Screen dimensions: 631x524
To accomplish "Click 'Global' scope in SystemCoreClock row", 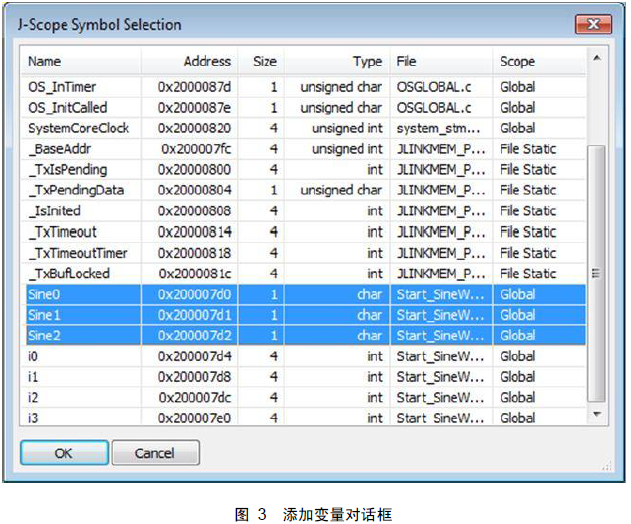I will tap(518, 128).
